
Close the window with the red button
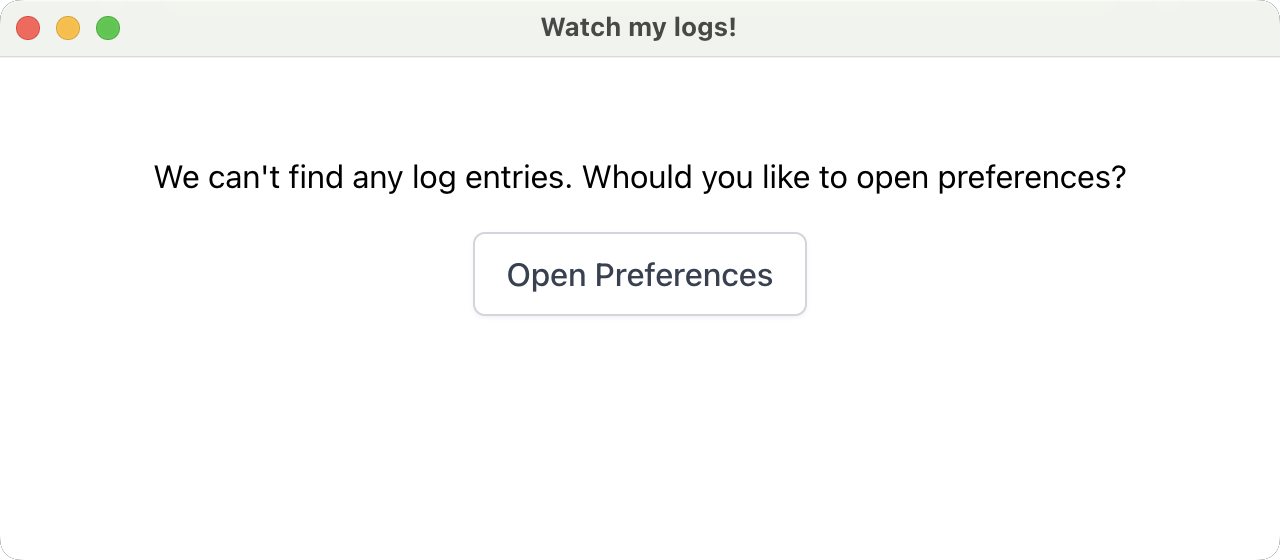[28, 28]
